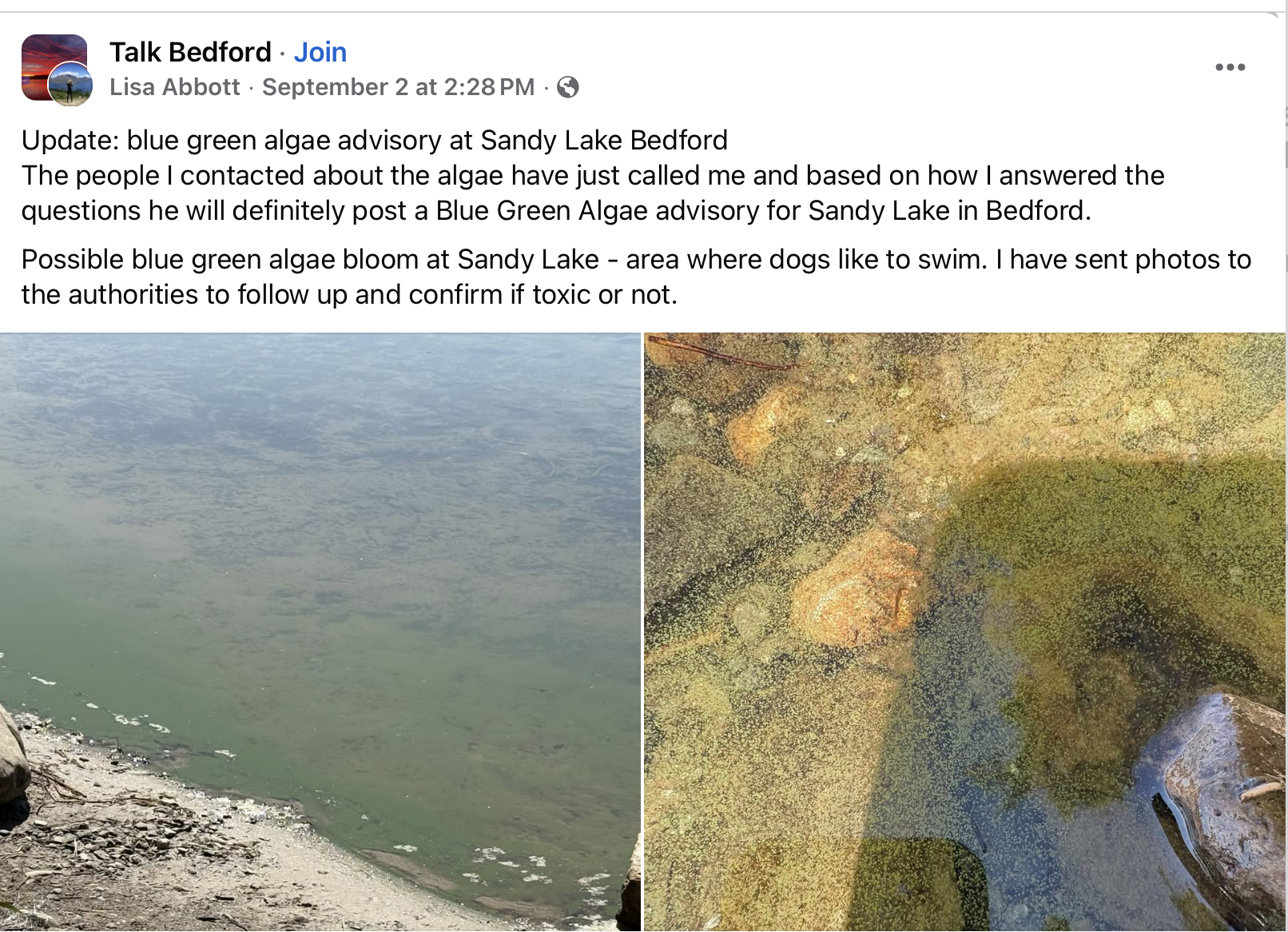The image size is (1288, 932).
Task: Open Lisa Abbott's profile name link
Action: pos(175,87)
